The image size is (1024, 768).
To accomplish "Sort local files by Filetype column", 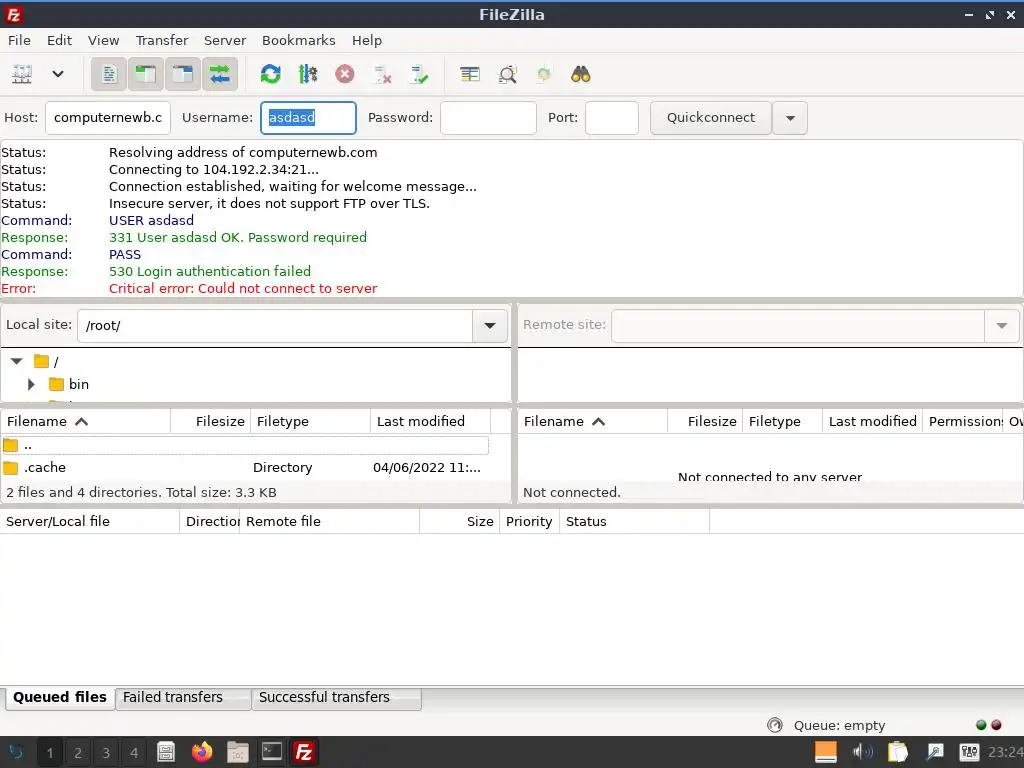I will point(310,421).
